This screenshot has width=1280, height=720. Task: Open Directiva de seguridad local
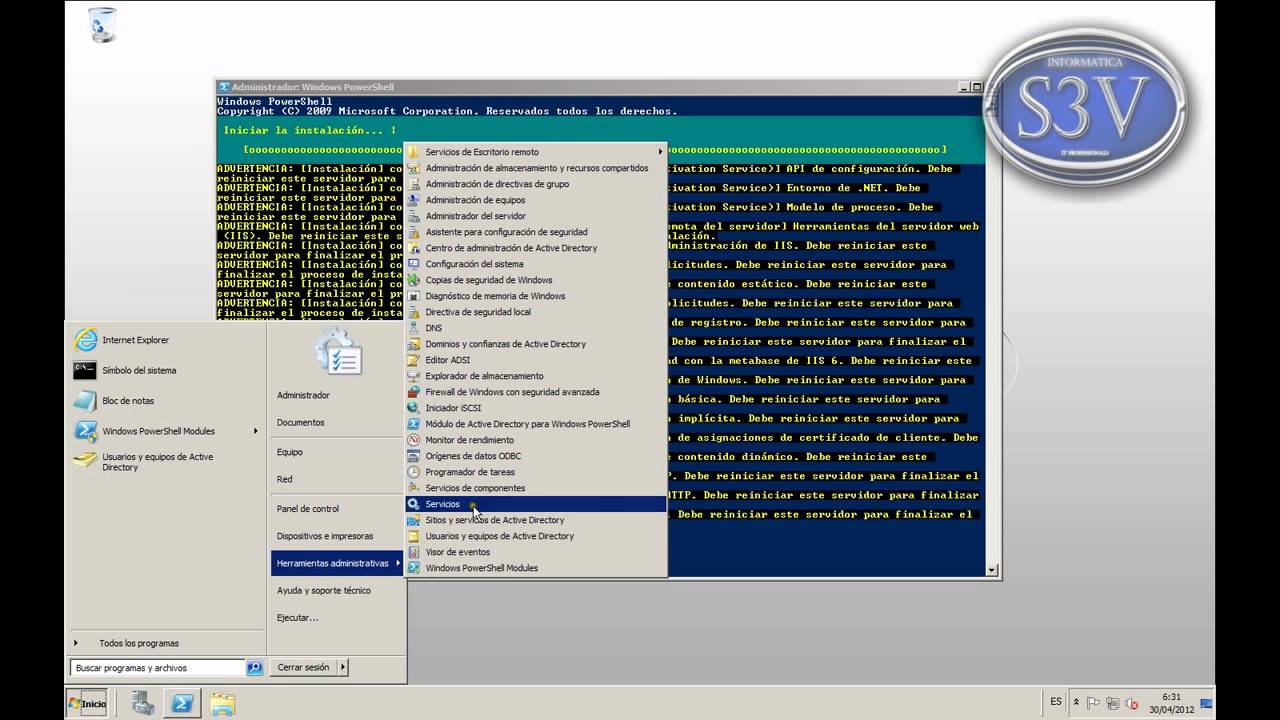(536, 312)
